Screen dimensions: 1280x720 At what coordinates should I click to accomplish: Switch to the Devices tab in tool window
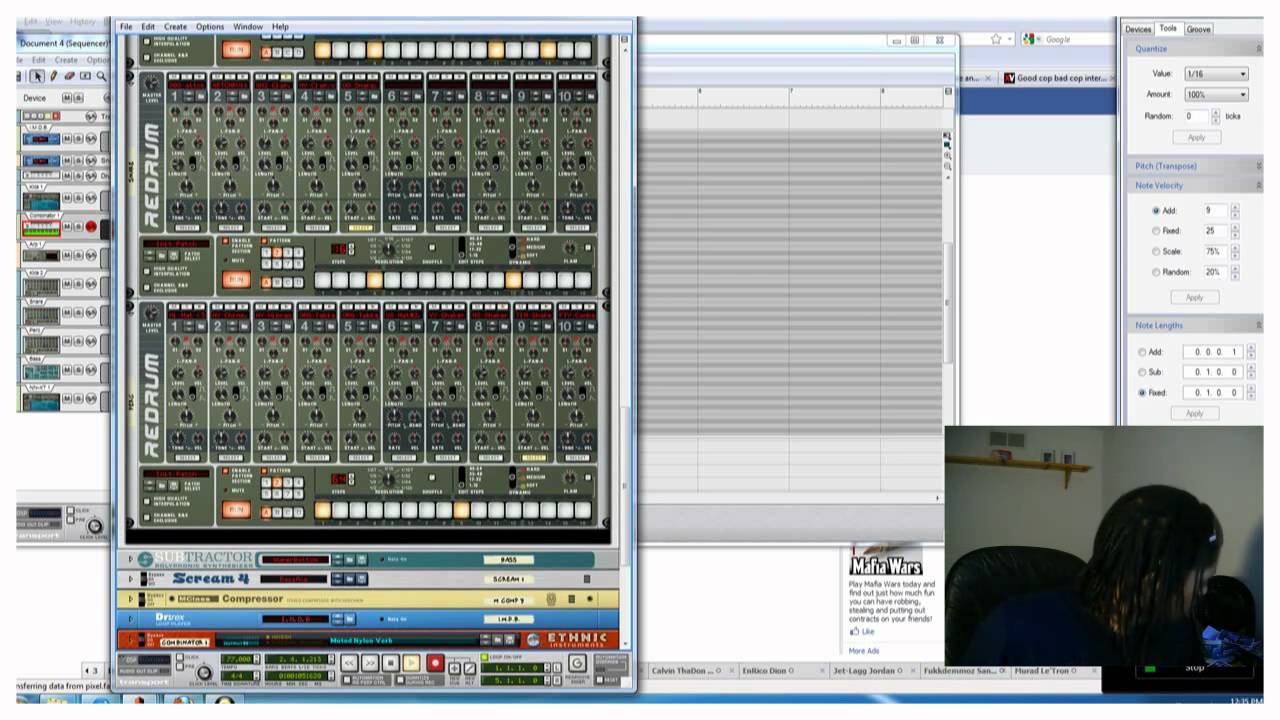click(x=1138, y=29)
